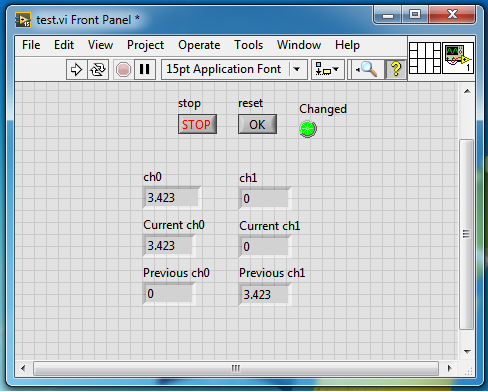The height and width of the screenshot is (392, 488).
Task: Open the font dropdown arrow
Action: click(x=296, y=69)
